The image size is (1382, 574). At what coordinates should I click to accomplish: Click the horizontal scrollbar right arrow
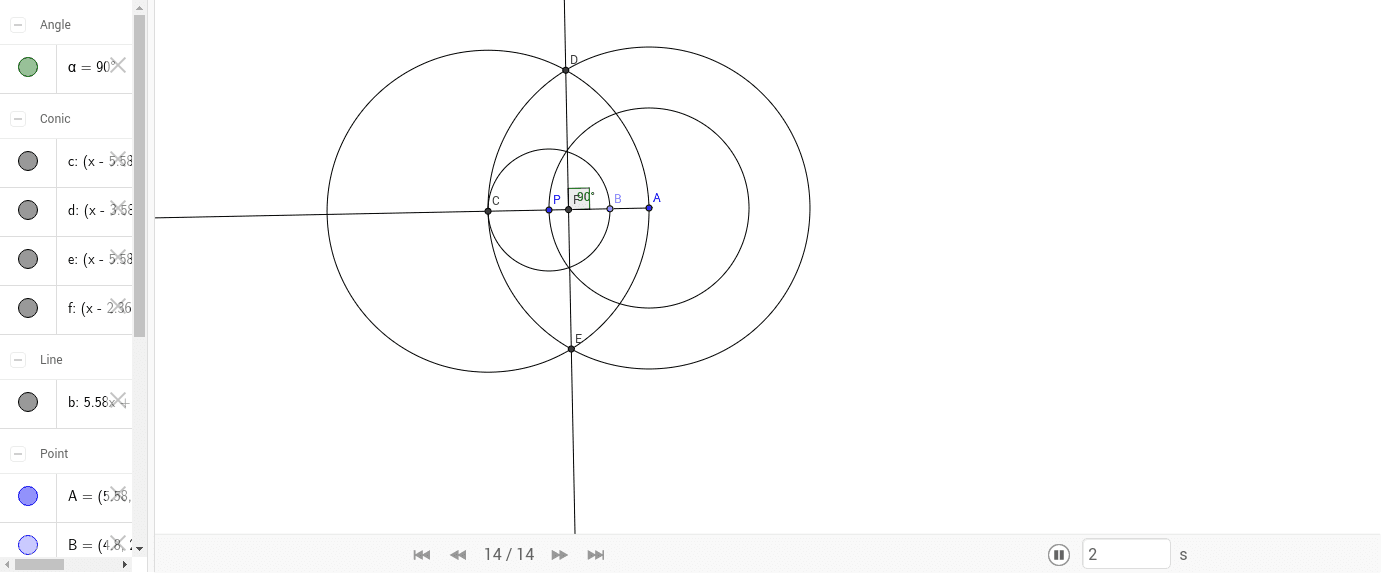[125, 564]
